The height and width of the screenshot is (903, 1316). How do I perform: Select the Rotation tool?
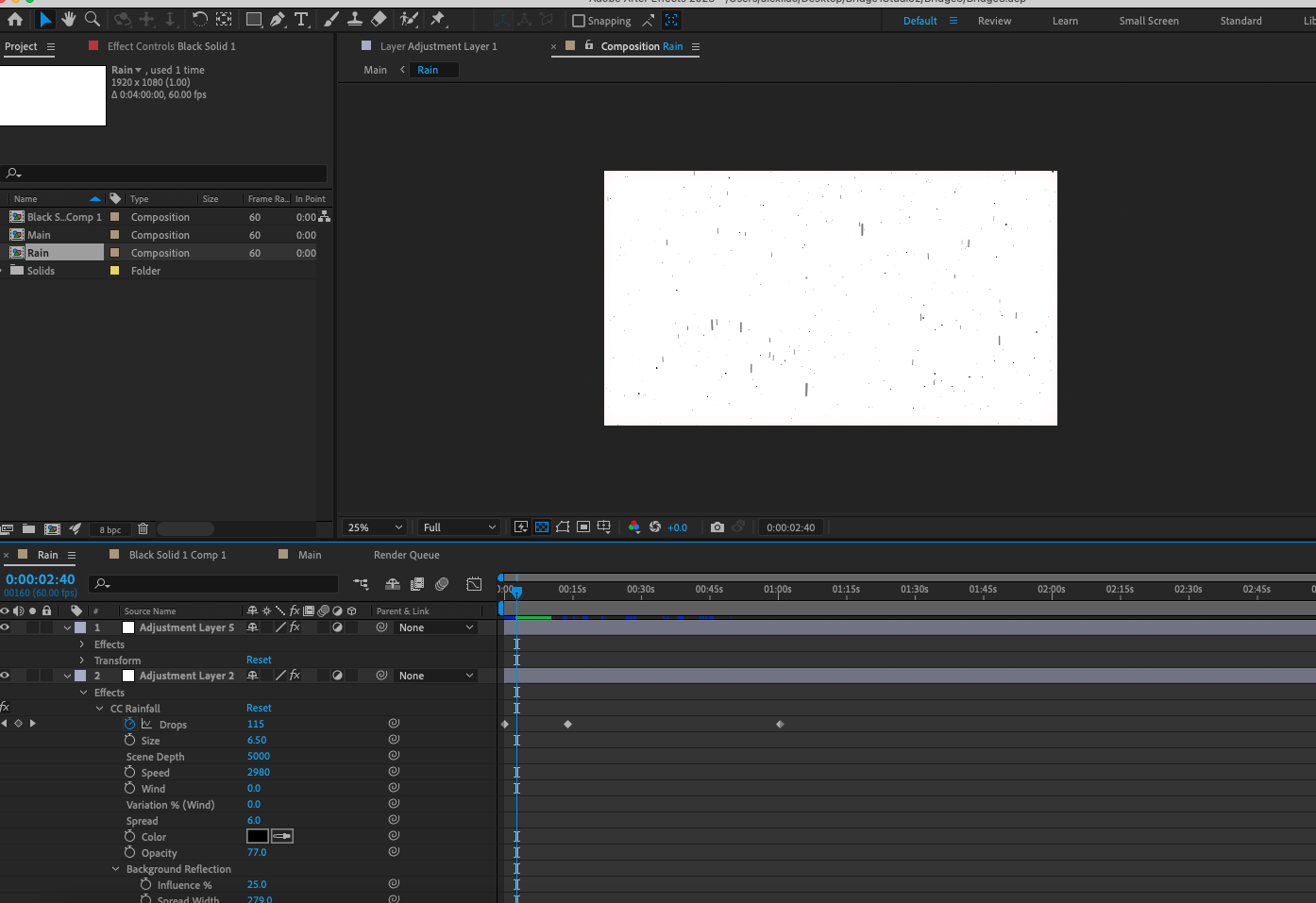[x=199, y=19]
